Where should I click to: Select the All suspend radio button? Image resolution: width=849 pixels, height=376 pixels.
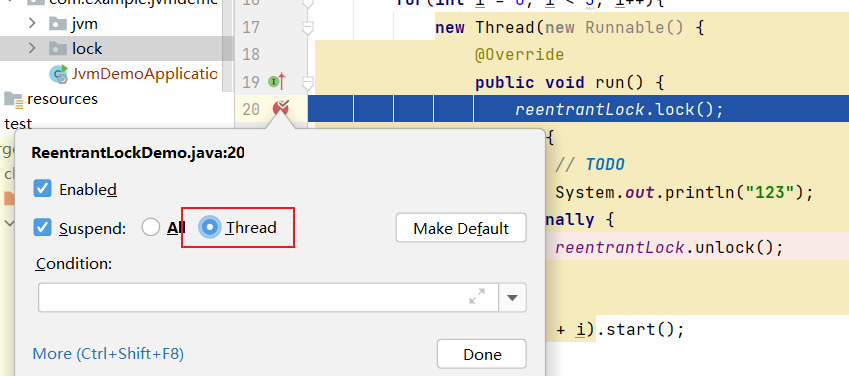pos(151,228)
